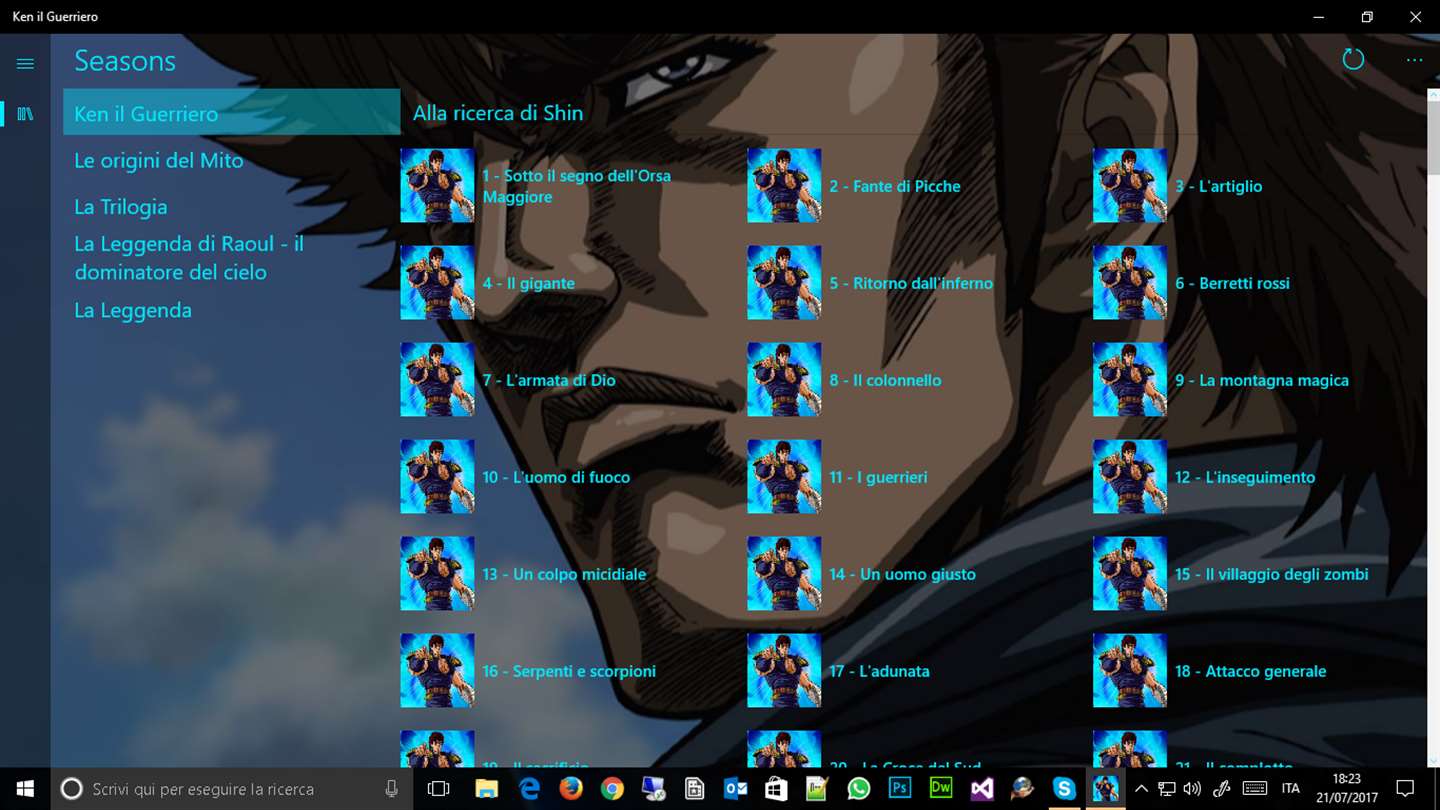This screenshot has width=1440, height=810.
Task: Open Task View from the taskbar
Action: 438,789
